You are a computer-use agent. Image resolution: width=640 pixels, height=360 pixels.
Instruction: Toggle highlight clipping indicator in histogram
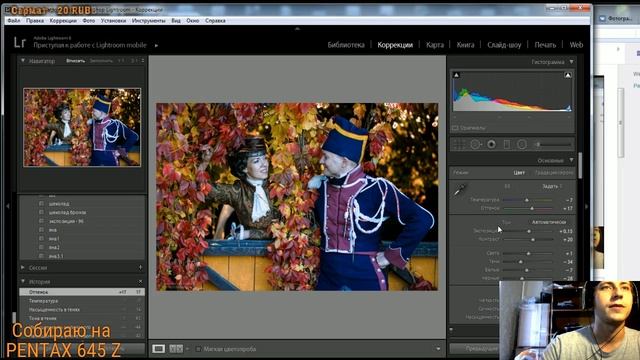point(568,75)
